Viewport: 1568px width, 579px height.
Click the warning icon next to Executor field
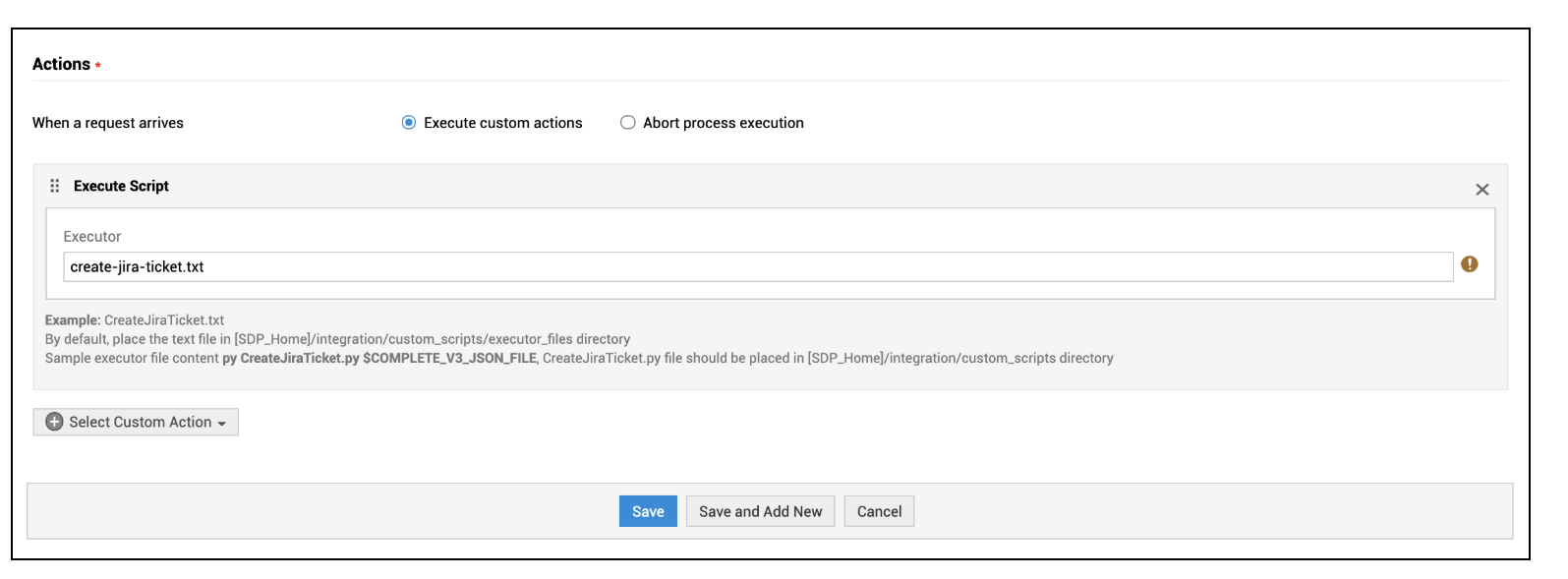point(1469,264)
